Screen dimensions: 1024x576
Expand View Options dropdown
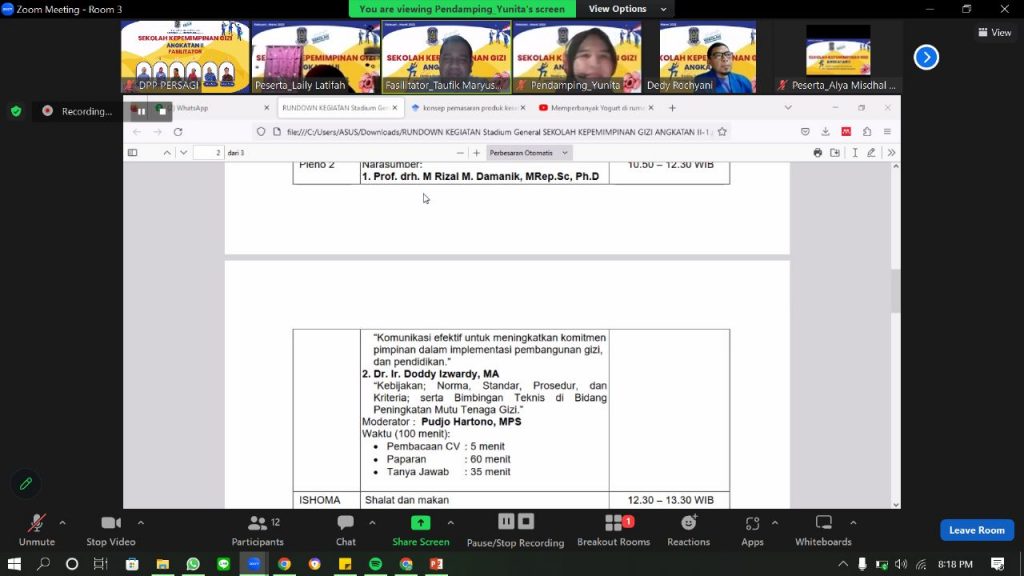point(617,9)
